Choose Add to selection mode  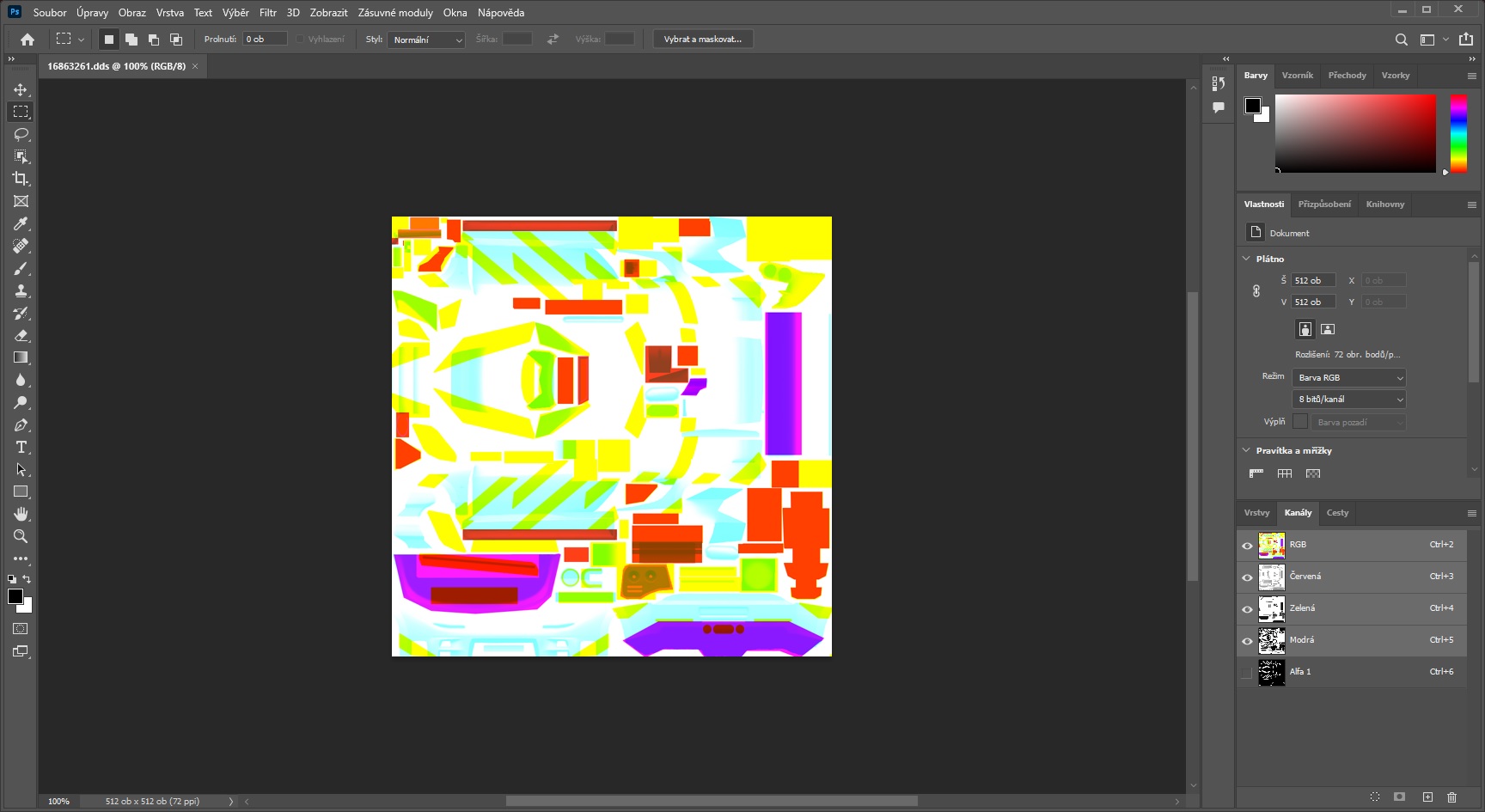point(131,40)
